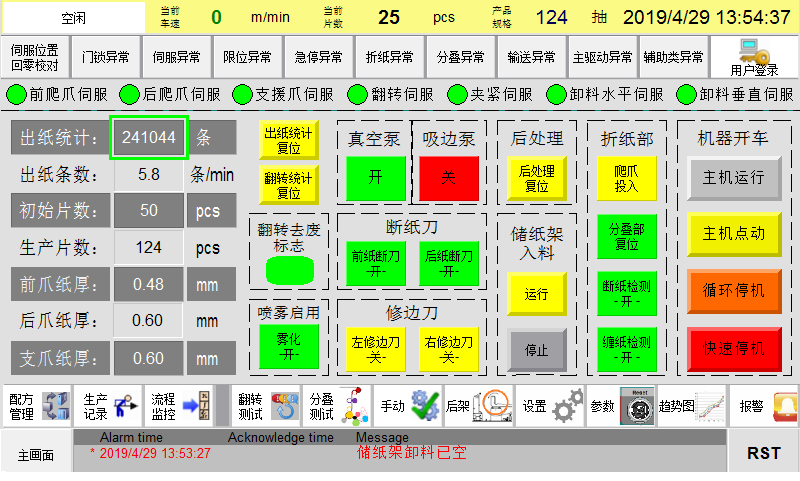
Task: Toggle 雾化 spray enable button
Action: (288, 347)
